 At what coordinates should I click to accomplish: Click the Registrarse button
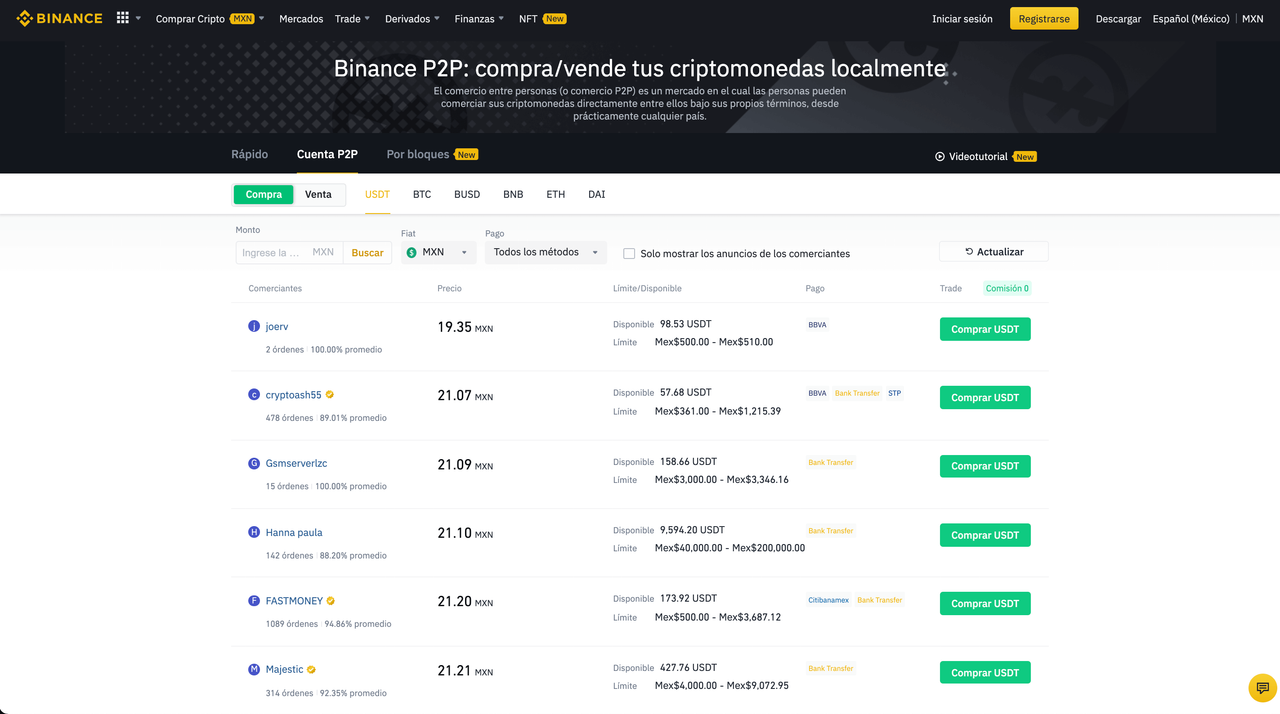[1044, 18]
